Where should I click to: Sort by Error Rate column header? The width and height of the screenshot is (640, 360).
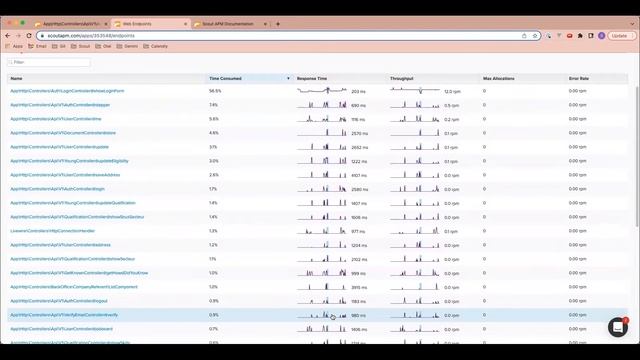pos(578,78)
